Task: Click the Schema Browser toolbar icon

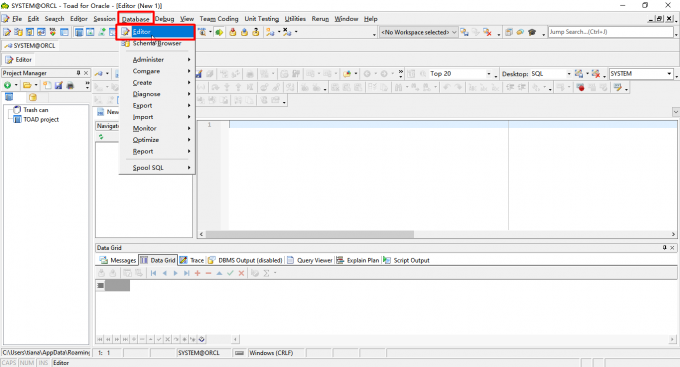Action: 18,32
